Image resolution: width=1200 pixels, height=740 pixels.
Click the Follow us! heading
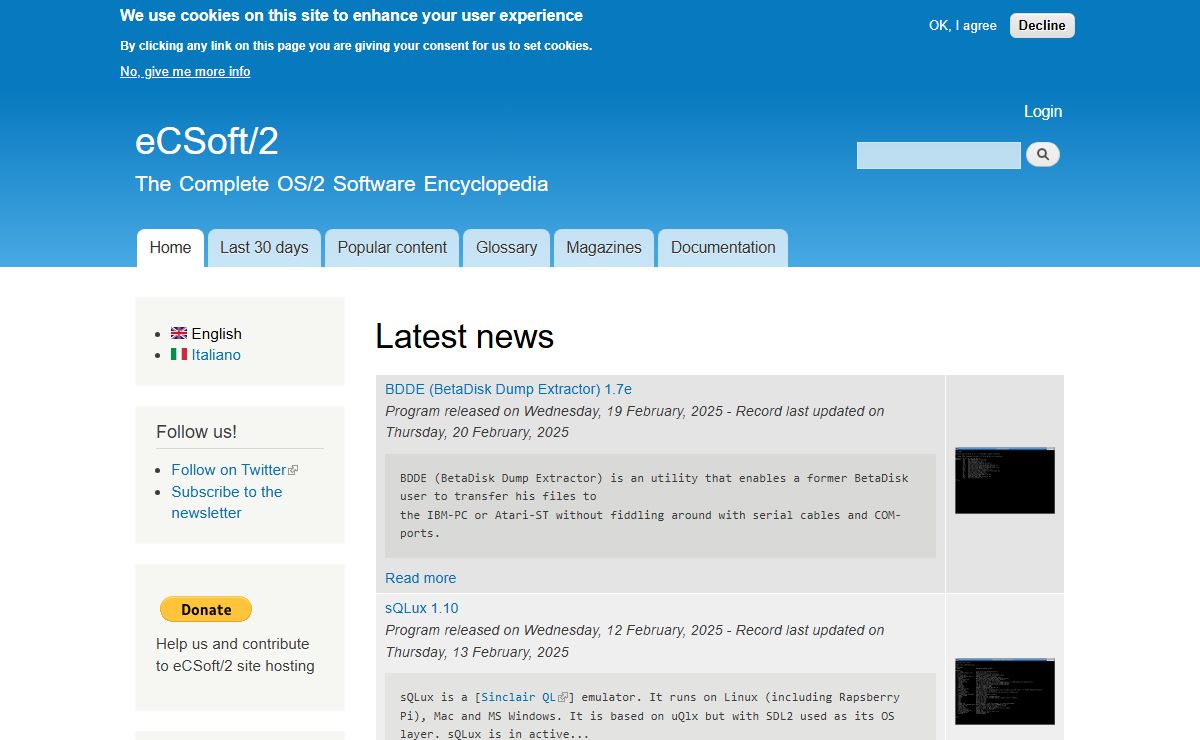tap(196, 432)
